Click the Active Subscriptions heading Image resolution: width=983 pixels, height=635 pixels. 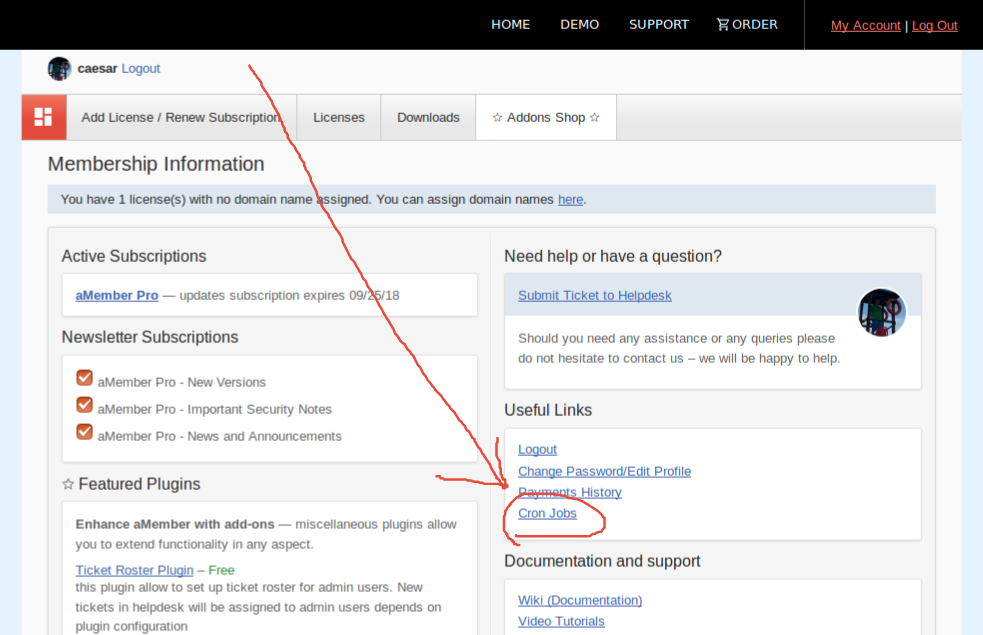pos(134,256)
